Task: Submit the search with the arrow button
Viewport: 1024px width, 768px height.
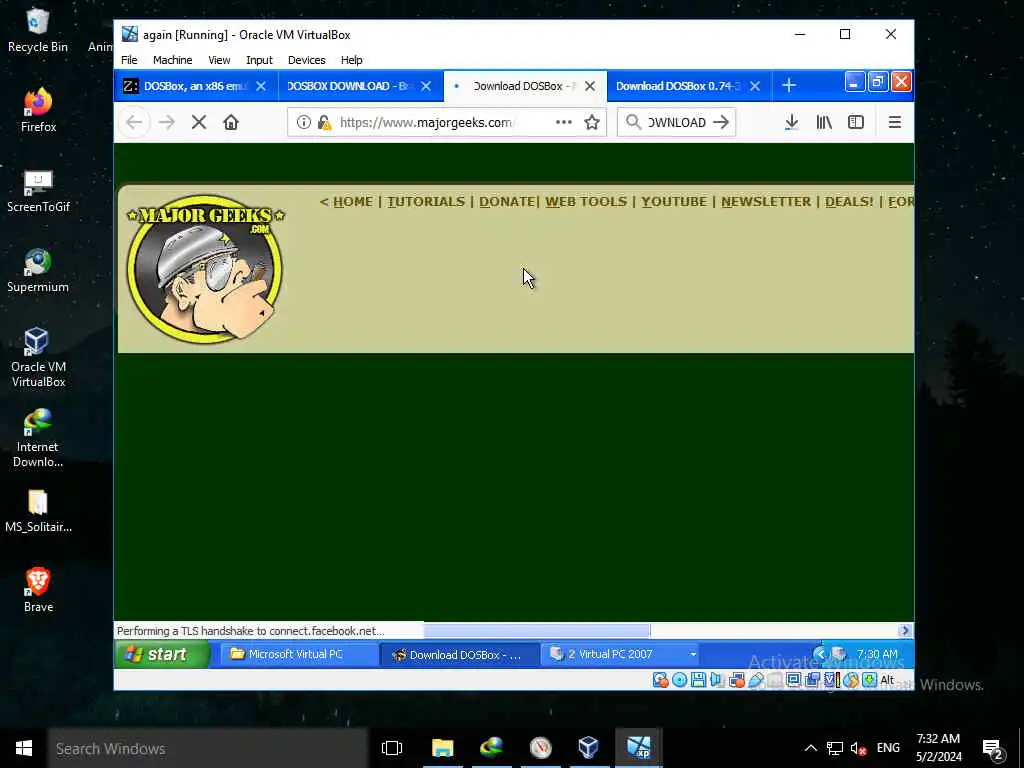Action: 721,122
